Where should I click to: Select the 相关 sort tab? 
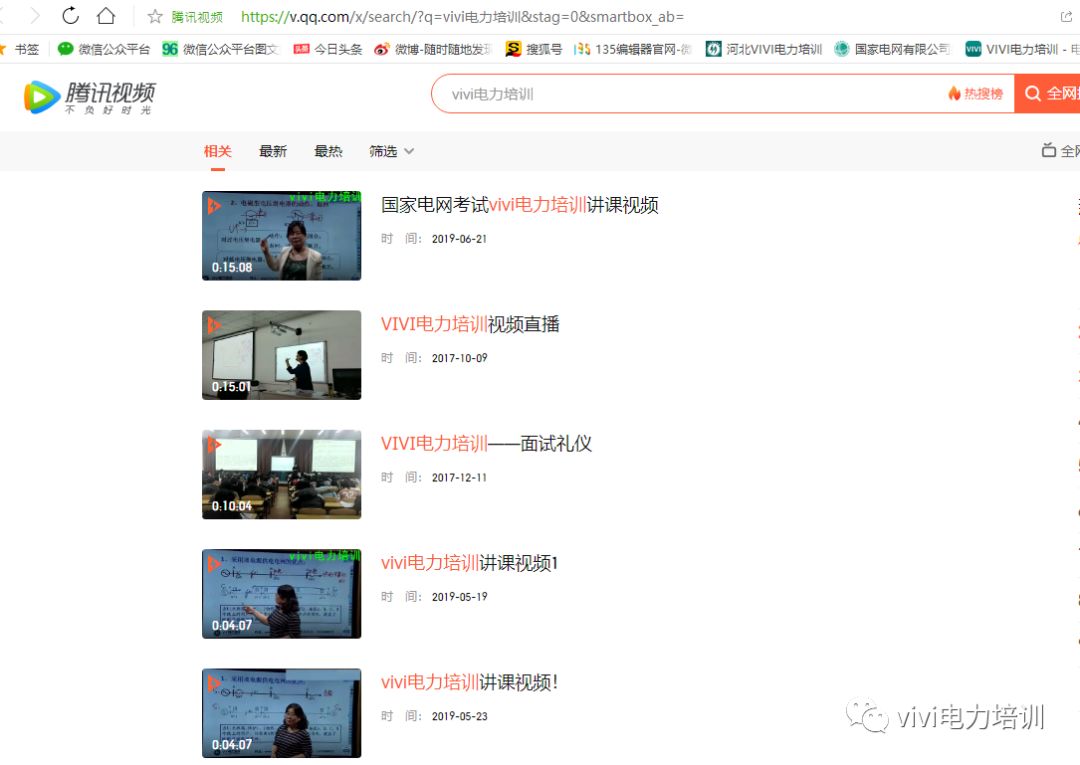click(218, 151)
